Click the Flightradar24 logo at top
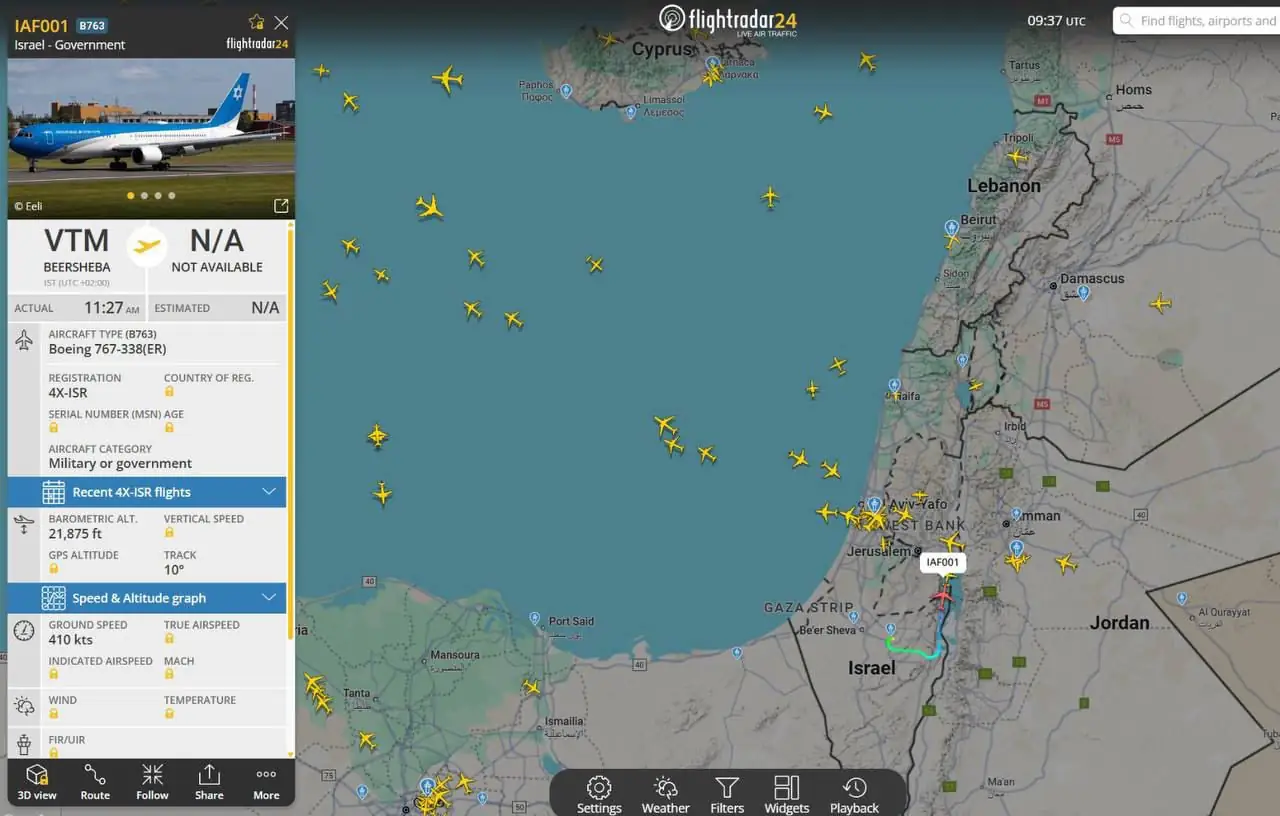 pyautogui.click(x=727, y=20)
